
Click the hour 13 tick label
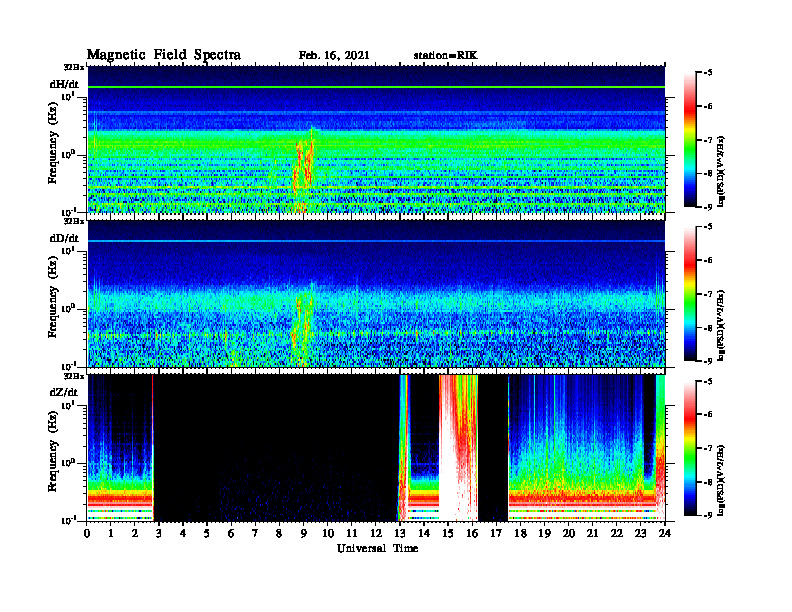[x=400, y=533]
